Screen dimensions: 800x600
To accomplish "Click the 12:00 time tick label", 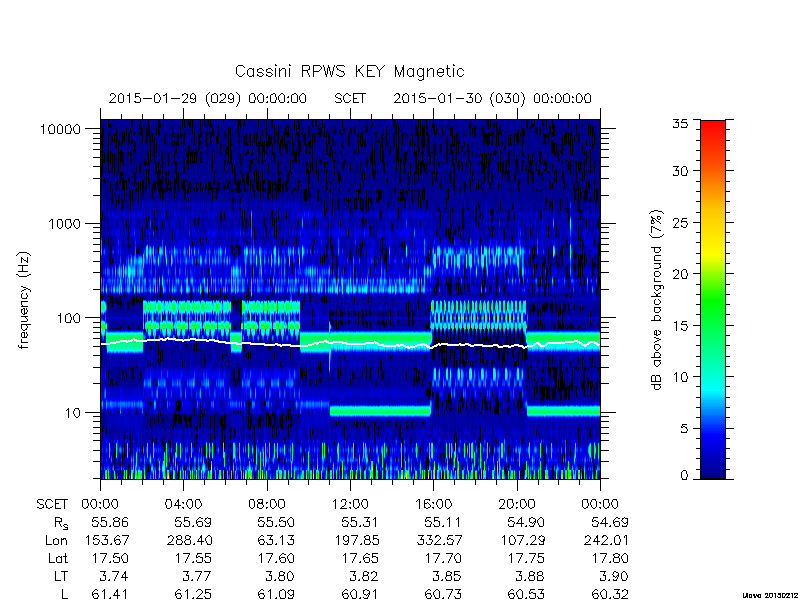I will click(x=350, y=505).
